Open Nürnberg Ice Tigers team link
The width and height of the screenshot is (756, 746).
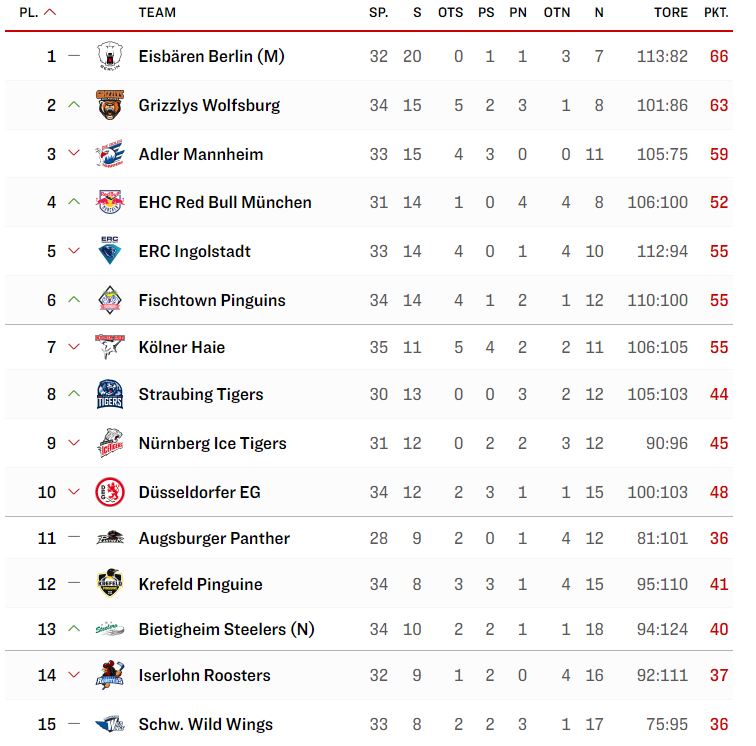(212, 443)
